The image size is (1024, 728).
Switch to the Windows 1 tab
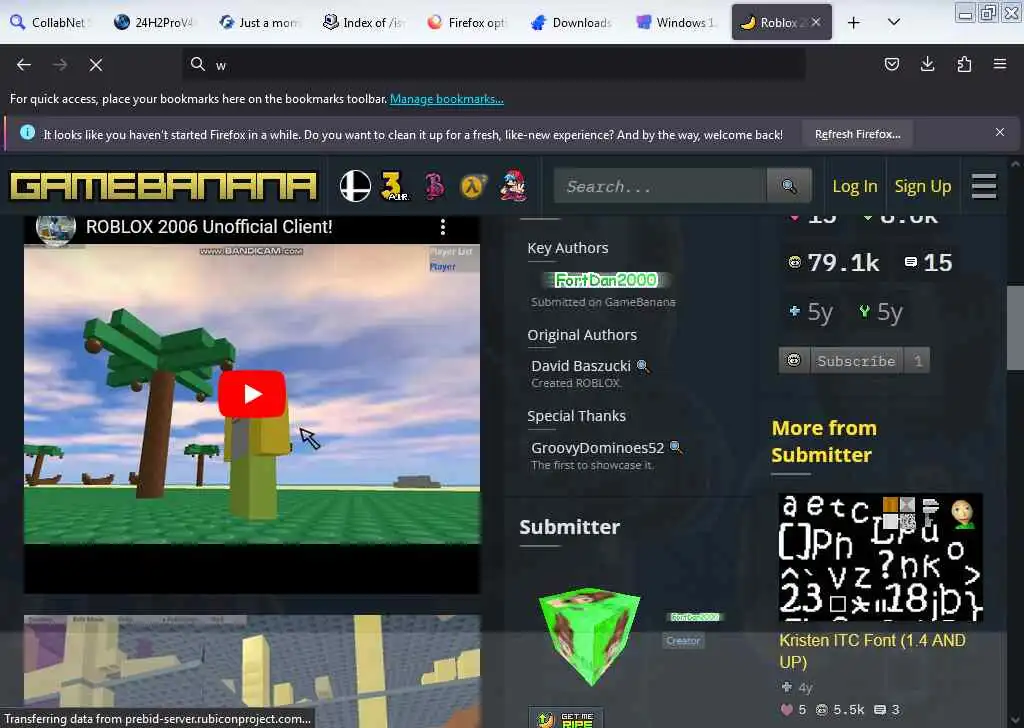(678, 22)
